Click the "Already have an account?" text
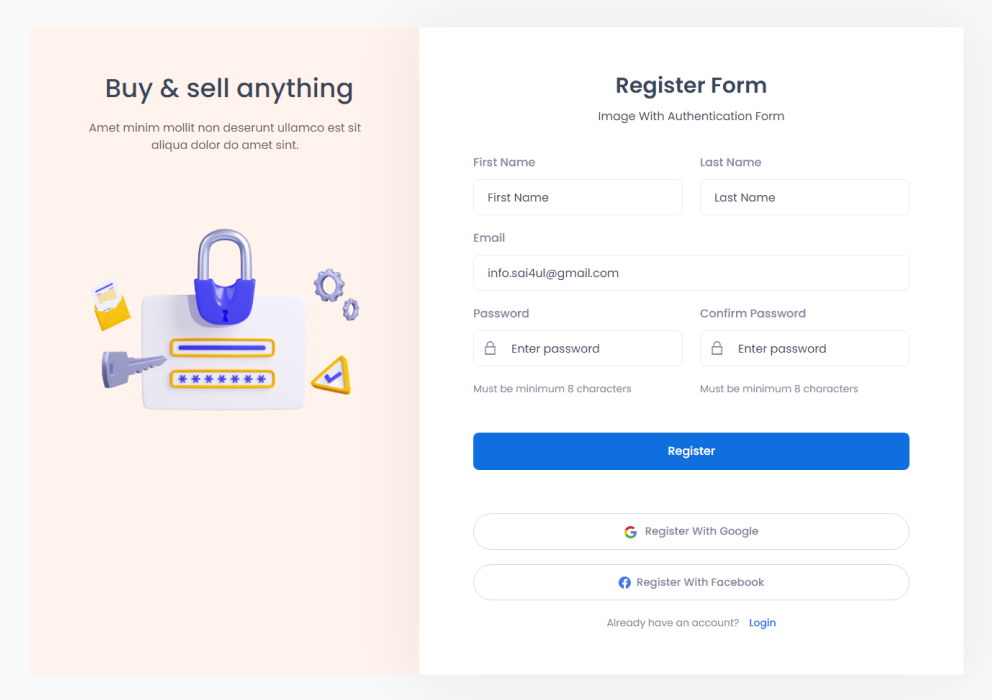This screenshot has height=700, width=992. tap(672, 623)
